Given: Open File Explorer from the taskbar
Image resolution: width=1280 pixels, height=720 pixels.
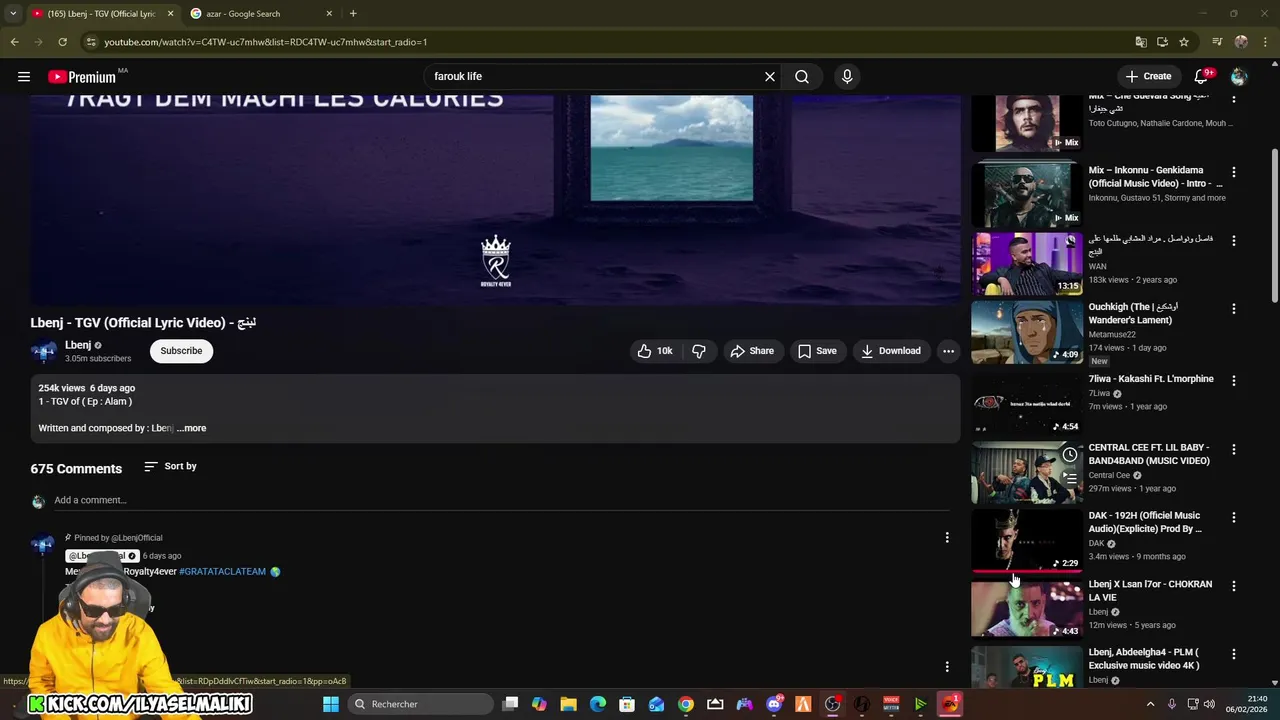Looking at the screenshot, I should tap(568, 704).
